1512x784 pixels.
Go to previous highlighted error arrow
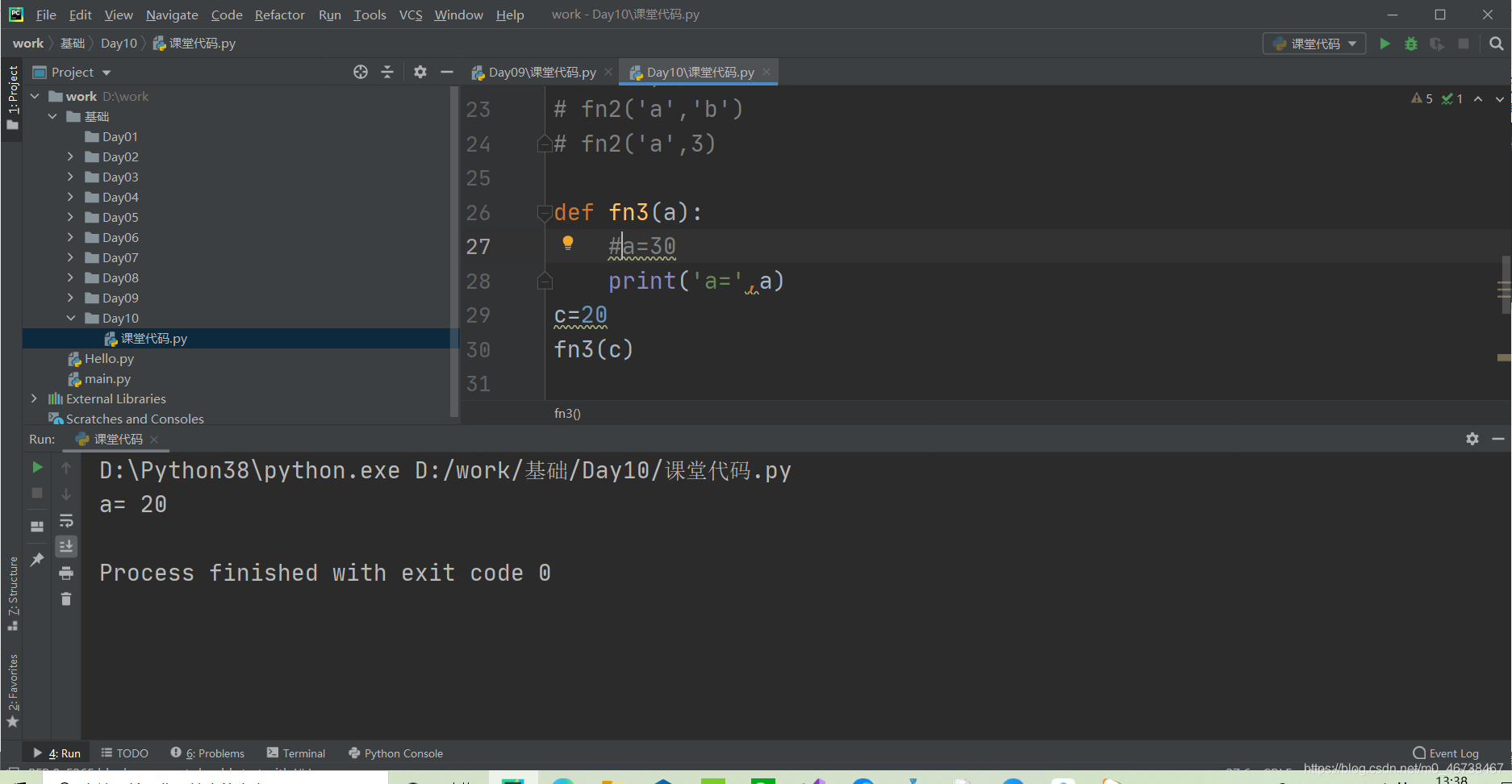(x=1478, y=98)
